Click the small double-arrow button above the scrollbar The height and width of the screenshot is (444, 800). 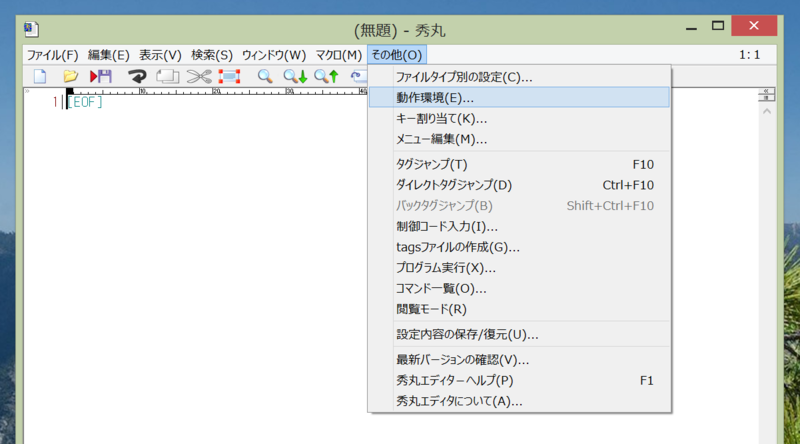(766, 91)
